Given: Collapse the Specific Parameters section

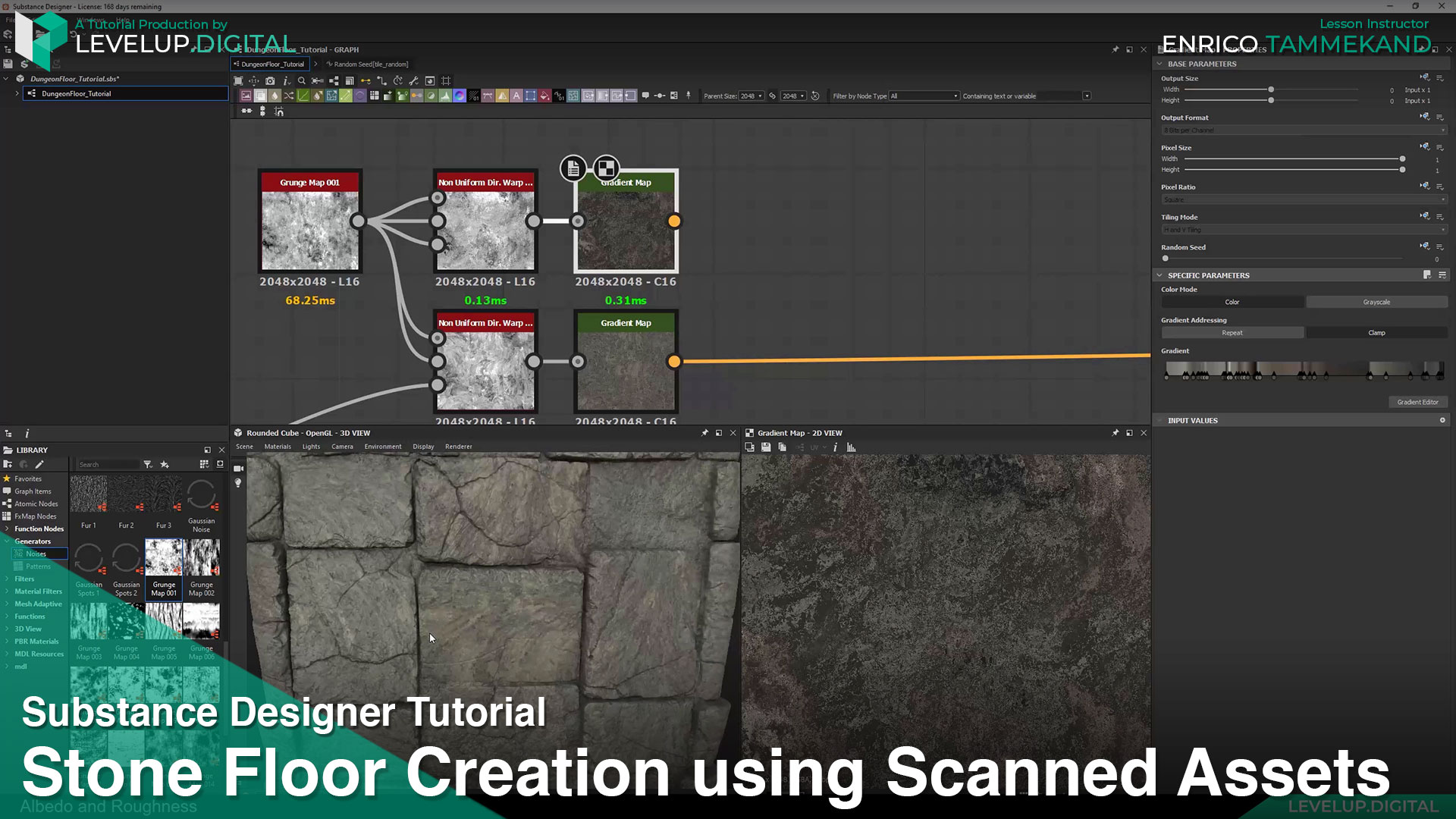Looking at the screenshot, I should point(1159,275).
